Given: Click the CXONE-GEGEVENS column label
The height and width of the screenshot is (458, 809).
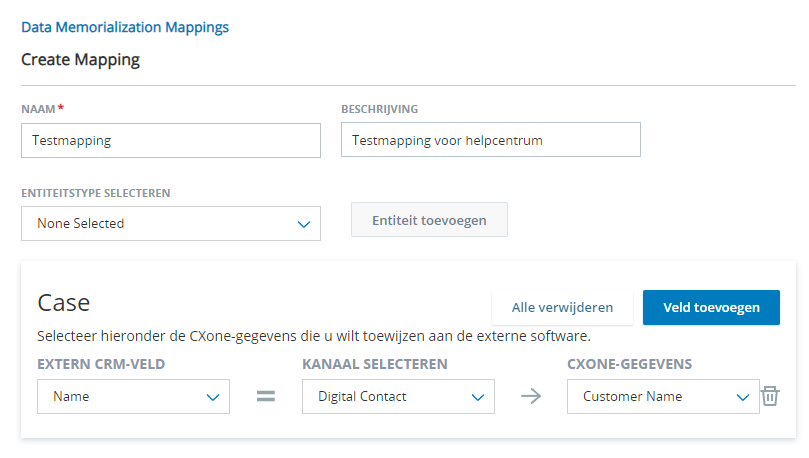Looking at the screenshot, I should [x=629, y=364].
